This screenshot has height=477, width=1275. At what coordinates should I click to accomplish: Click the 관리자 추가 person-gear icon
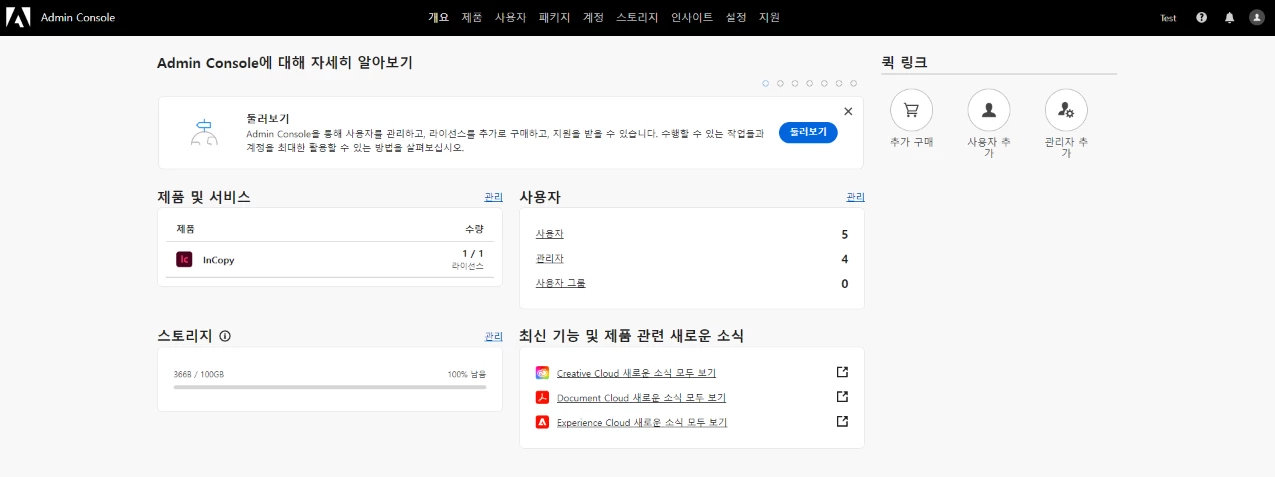coord(1066,110)
